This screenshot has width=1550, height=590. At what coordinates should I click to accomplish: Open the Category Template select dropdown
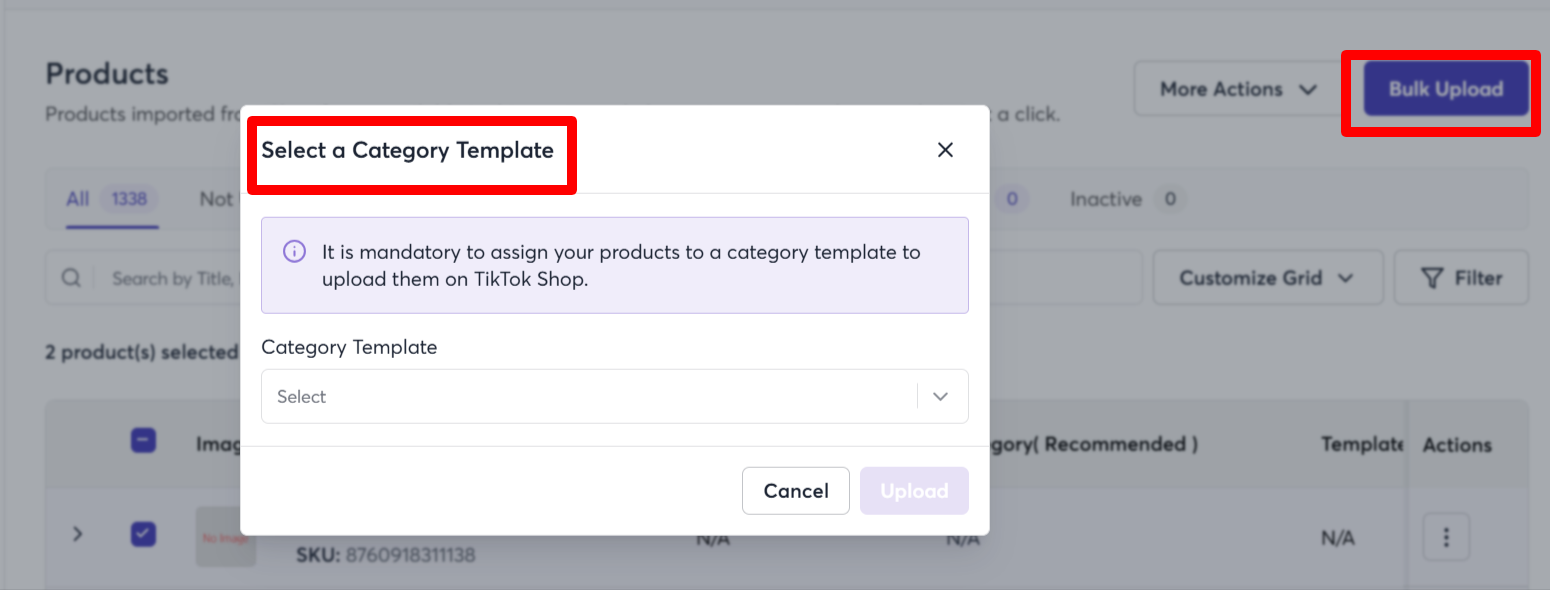(614, 396)
